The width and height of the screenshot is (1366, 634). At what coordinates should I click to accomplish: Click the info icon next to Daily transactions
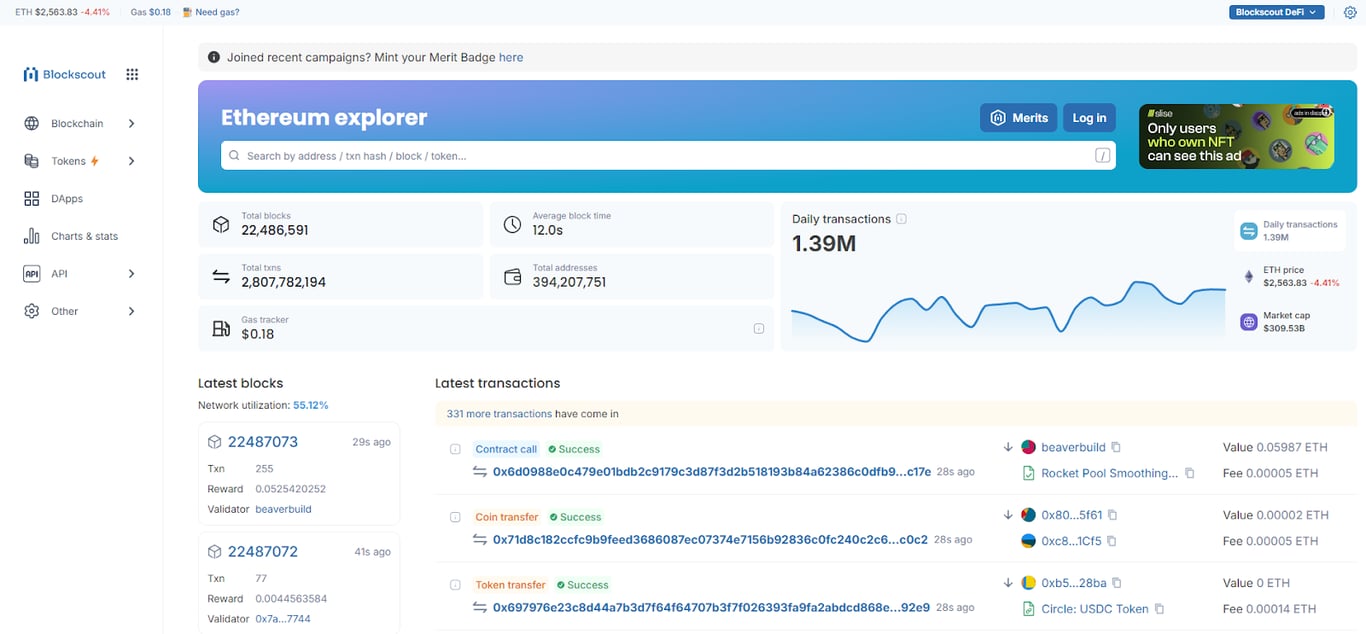pos(901,219)
